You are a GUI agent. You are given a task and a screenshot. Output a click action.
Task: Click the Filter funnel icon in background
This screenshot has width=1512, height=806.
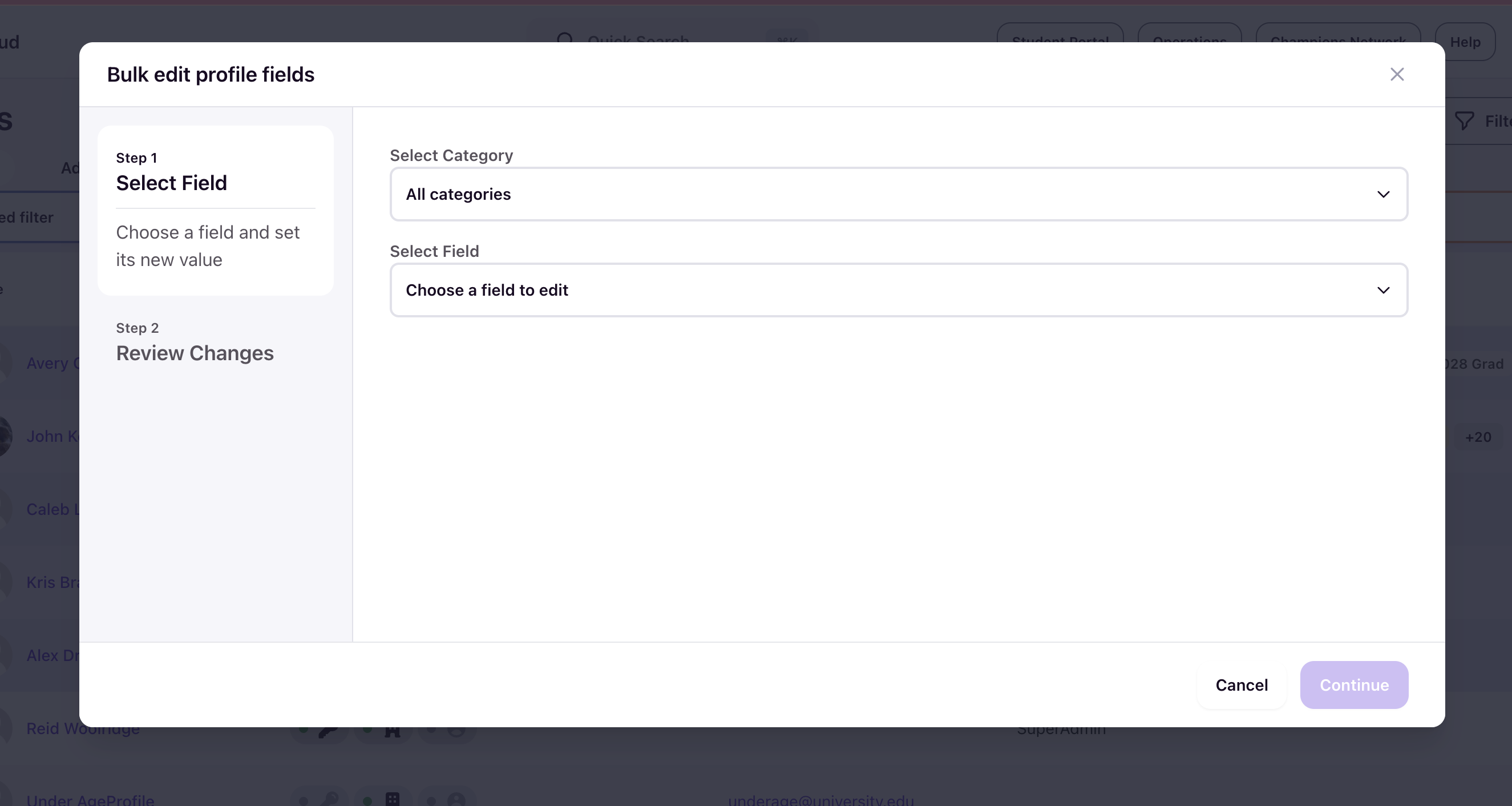tap(1465, 121)
